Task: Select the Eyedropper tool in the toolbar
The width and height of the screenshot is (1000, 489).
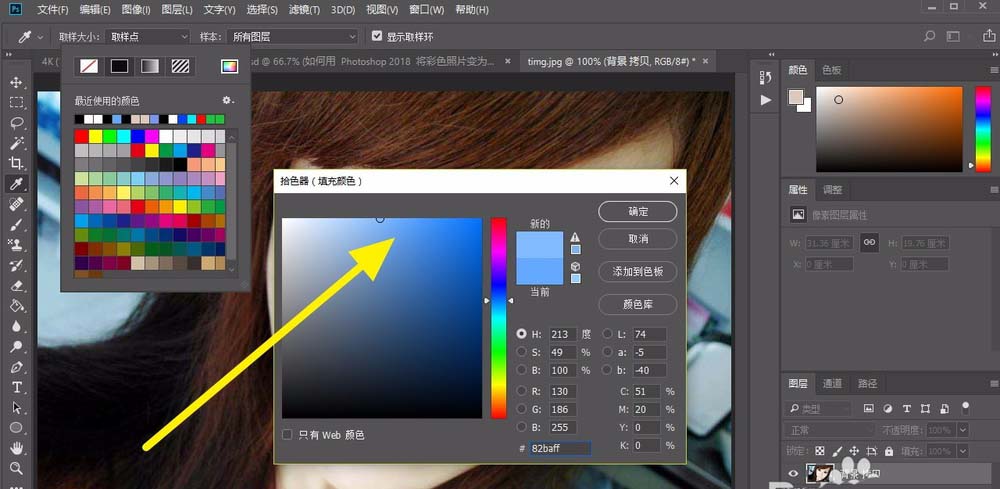Action: 17,184
